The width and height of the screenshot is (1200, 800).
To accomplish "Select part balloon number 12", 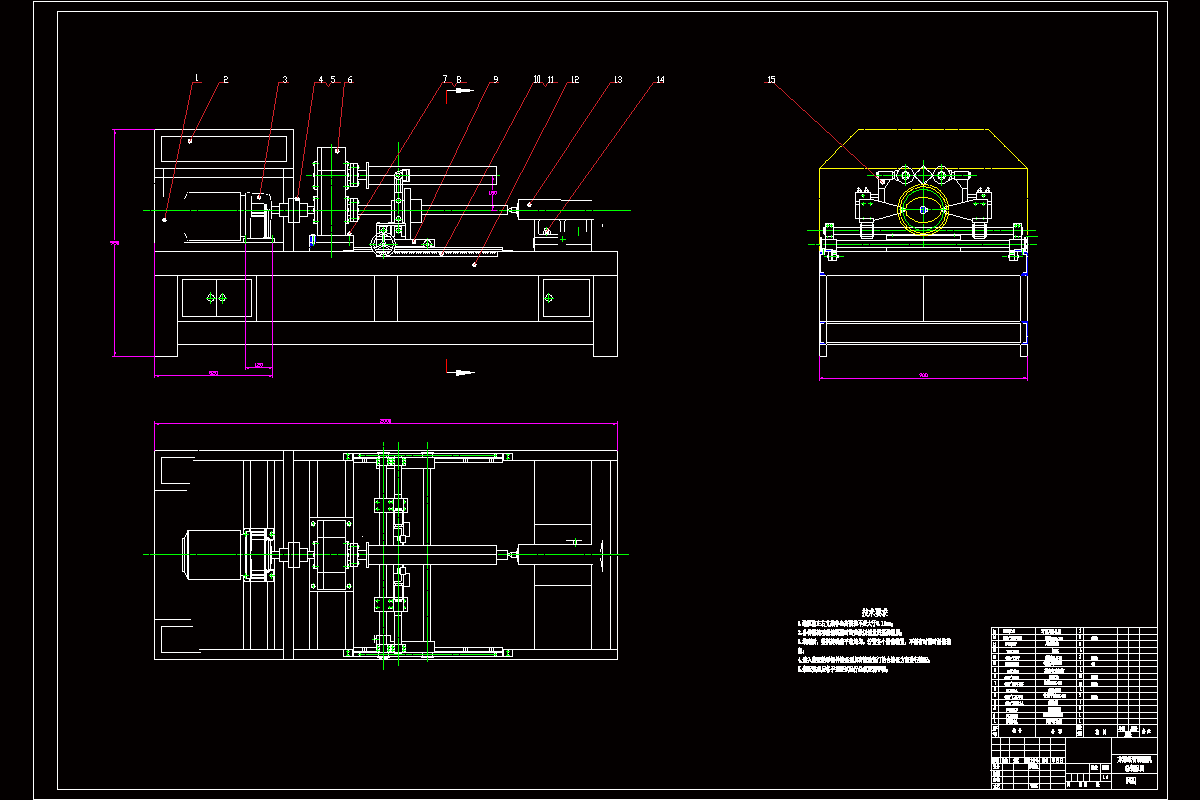I will 575,79.
